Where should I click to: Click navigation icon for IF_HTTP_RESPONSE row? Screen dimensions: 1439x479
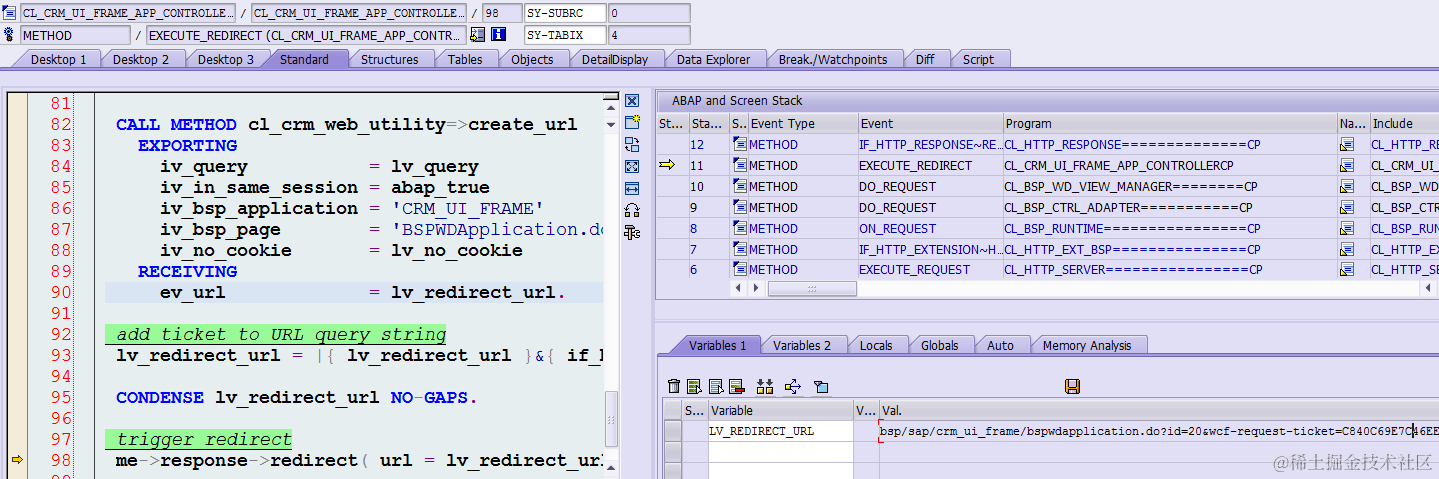(1347, 145)
